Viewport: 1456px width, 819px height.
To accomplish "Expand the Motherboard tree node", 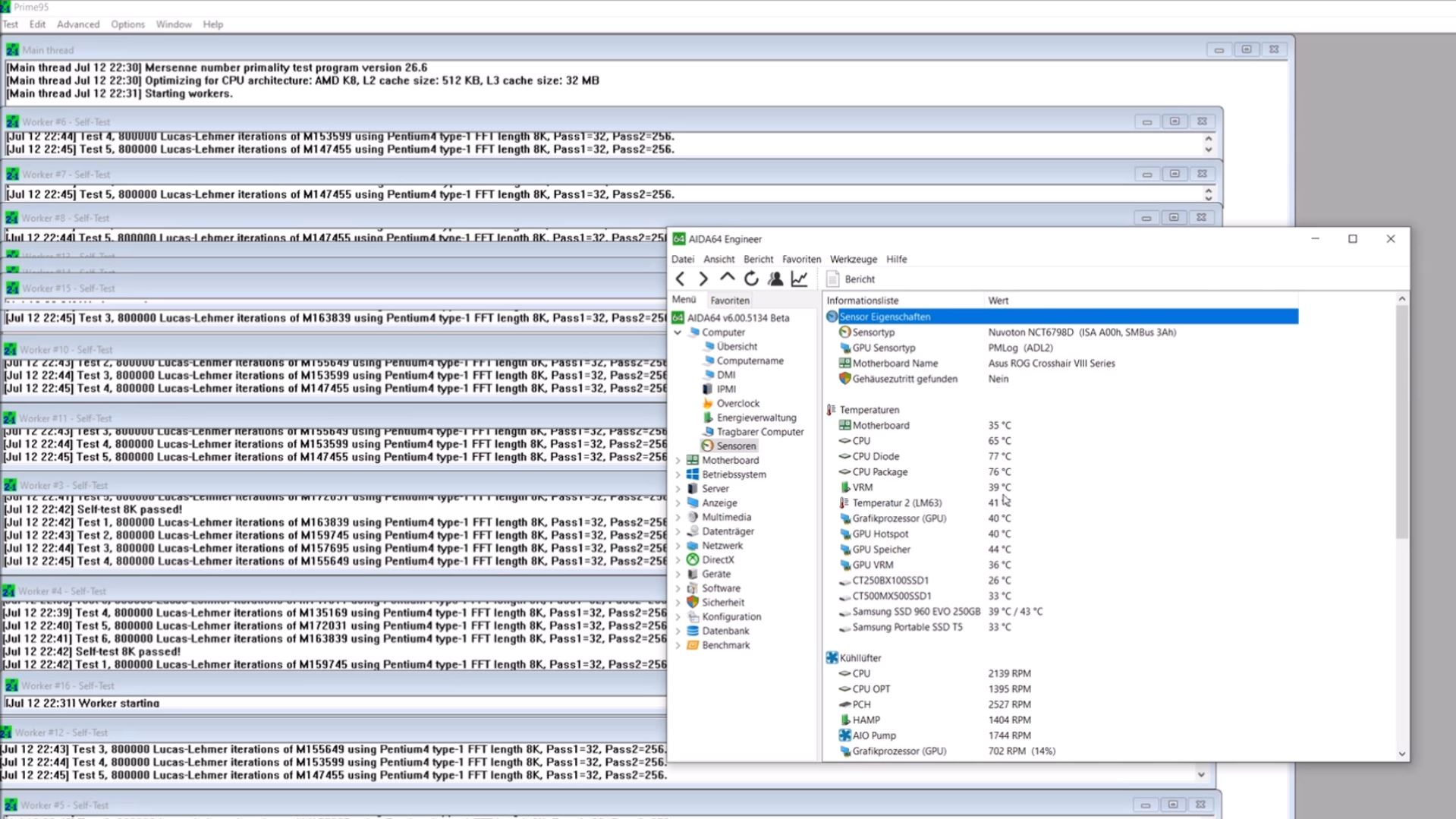I will (x=678, y=461).
